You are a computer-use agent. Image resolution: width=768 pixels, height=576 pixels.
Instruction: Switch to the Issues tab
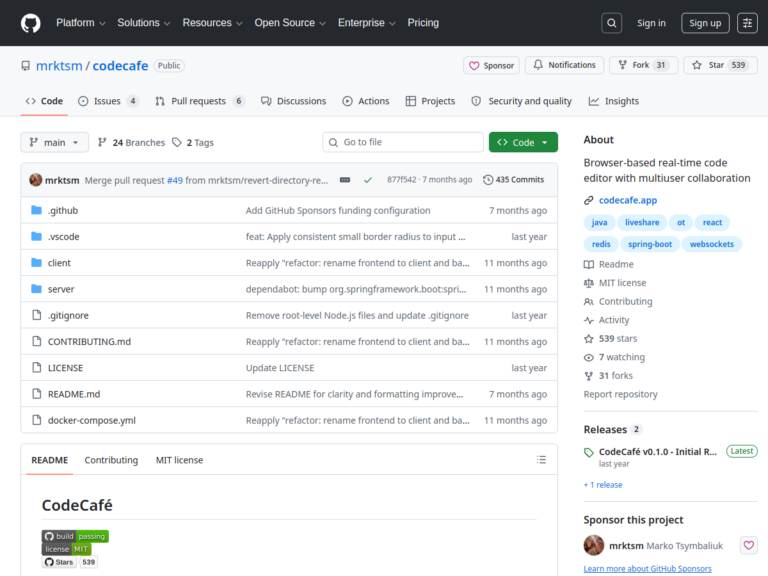coord(108,101)
